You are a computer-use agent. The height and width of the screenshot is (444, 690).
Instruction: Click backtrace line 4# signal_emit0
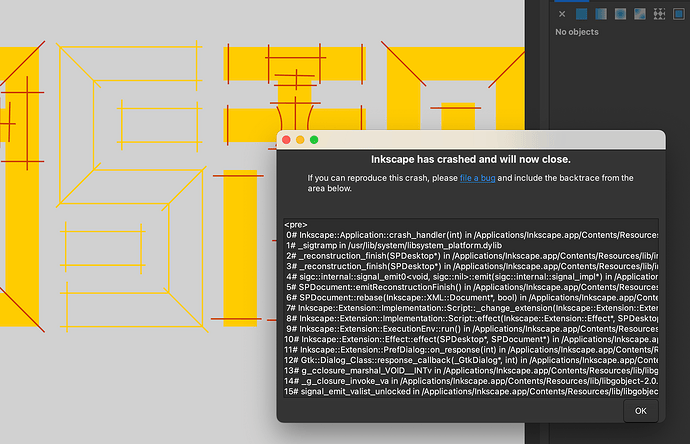471,277
